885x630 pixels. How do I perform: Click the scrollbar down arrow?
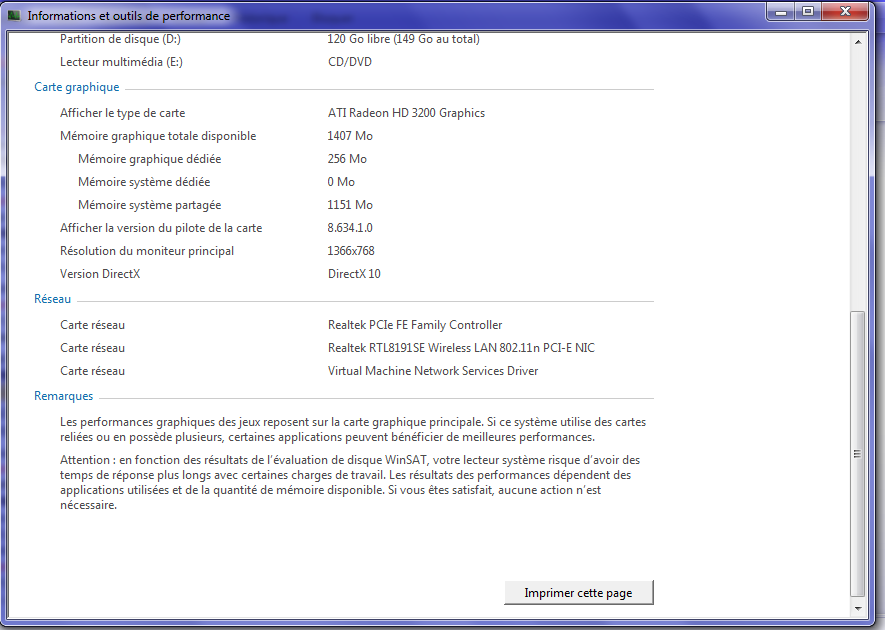coord(858,608)
